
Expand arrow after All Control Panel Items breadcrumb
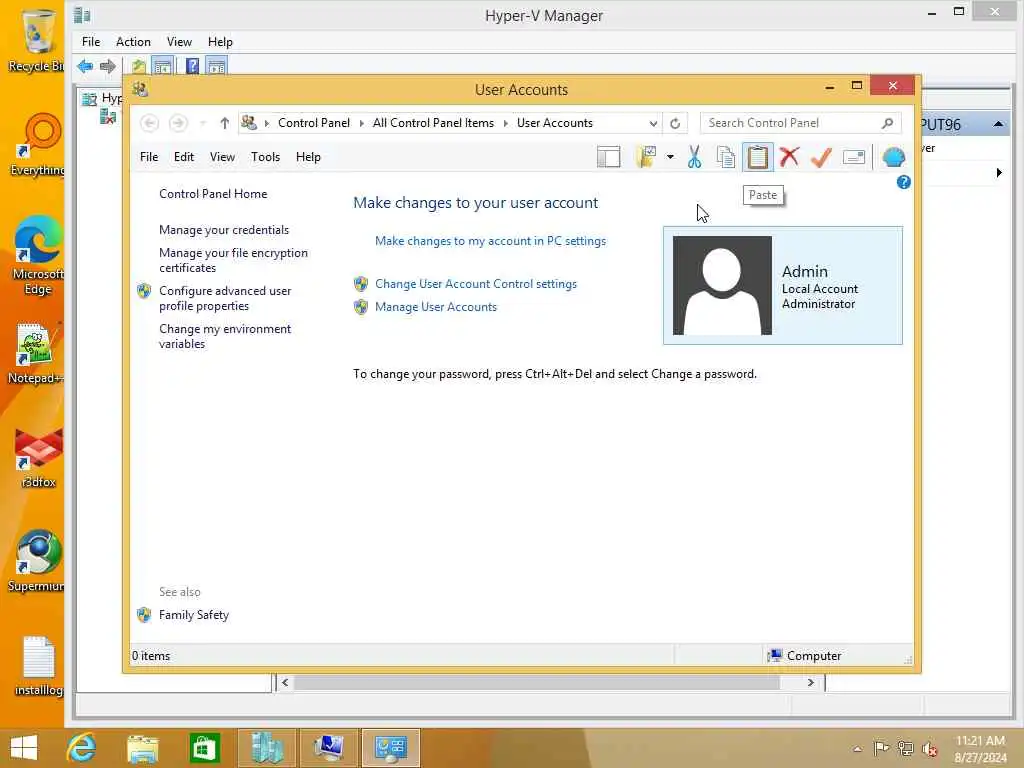505,123
